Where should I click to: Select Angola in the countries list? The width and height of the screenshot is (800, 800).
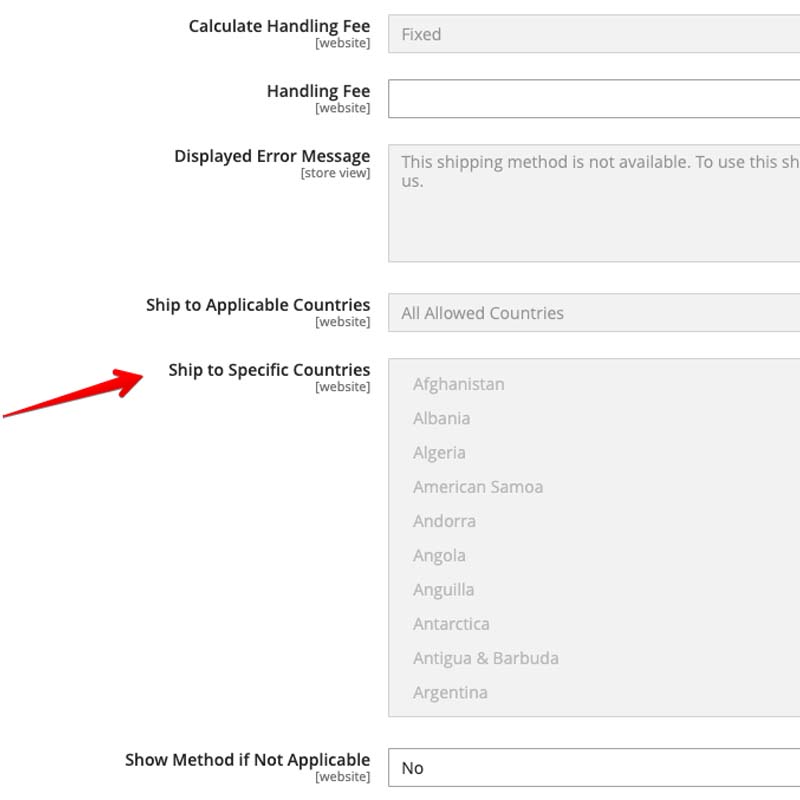pyautogui.click(x=439, y=555)
